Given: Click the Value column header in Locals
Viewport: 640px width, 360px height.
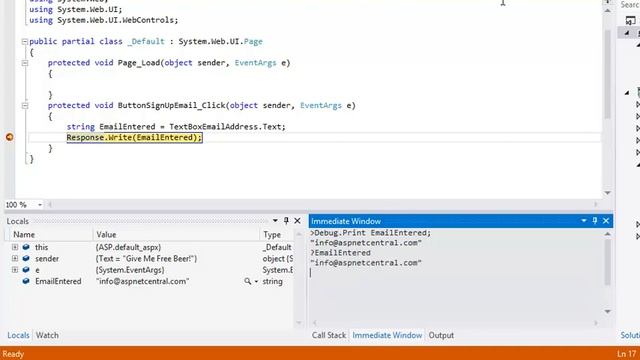Looking at the screenshot, I should click(x=176, y=235).
